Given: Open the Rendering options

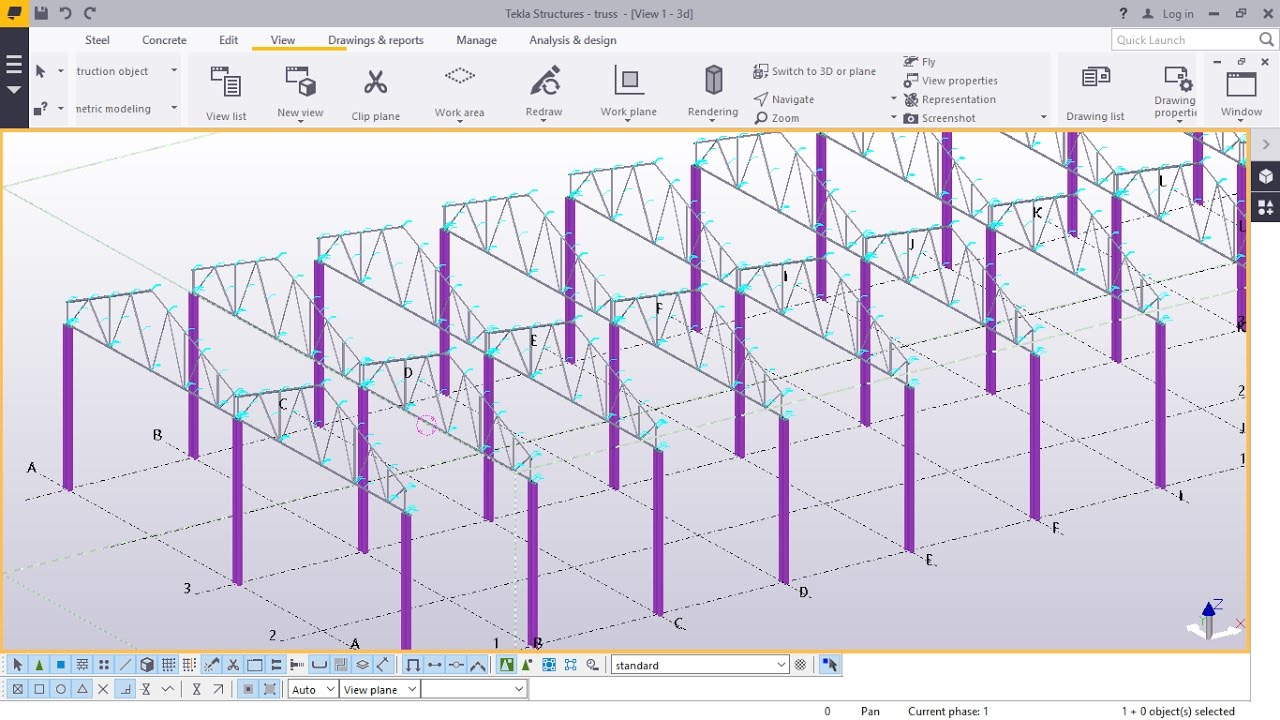Looking at the screenshot, I should 713,92.
